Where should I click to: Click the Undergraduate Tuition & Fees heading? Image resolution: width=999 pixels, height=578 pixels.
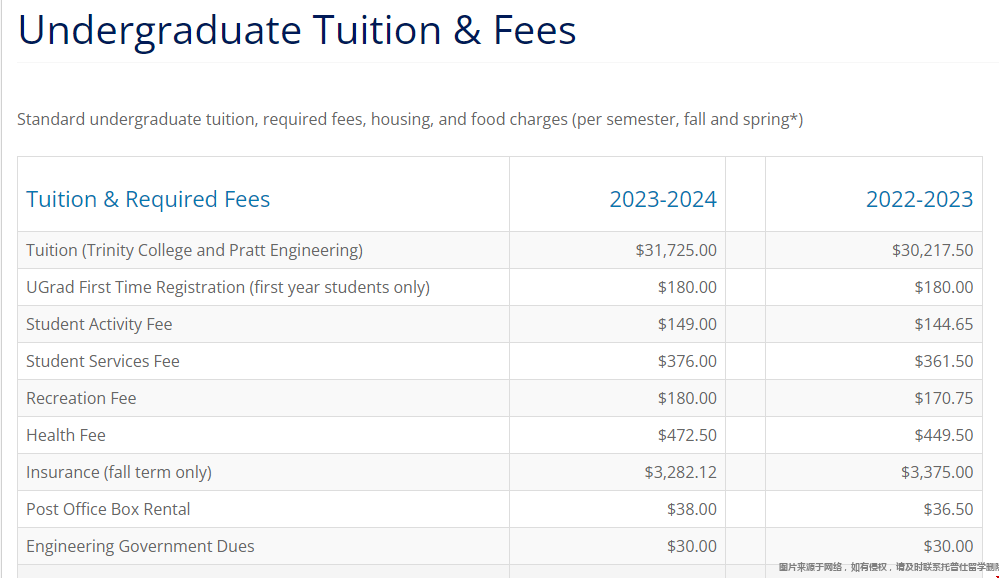(297, 31)
